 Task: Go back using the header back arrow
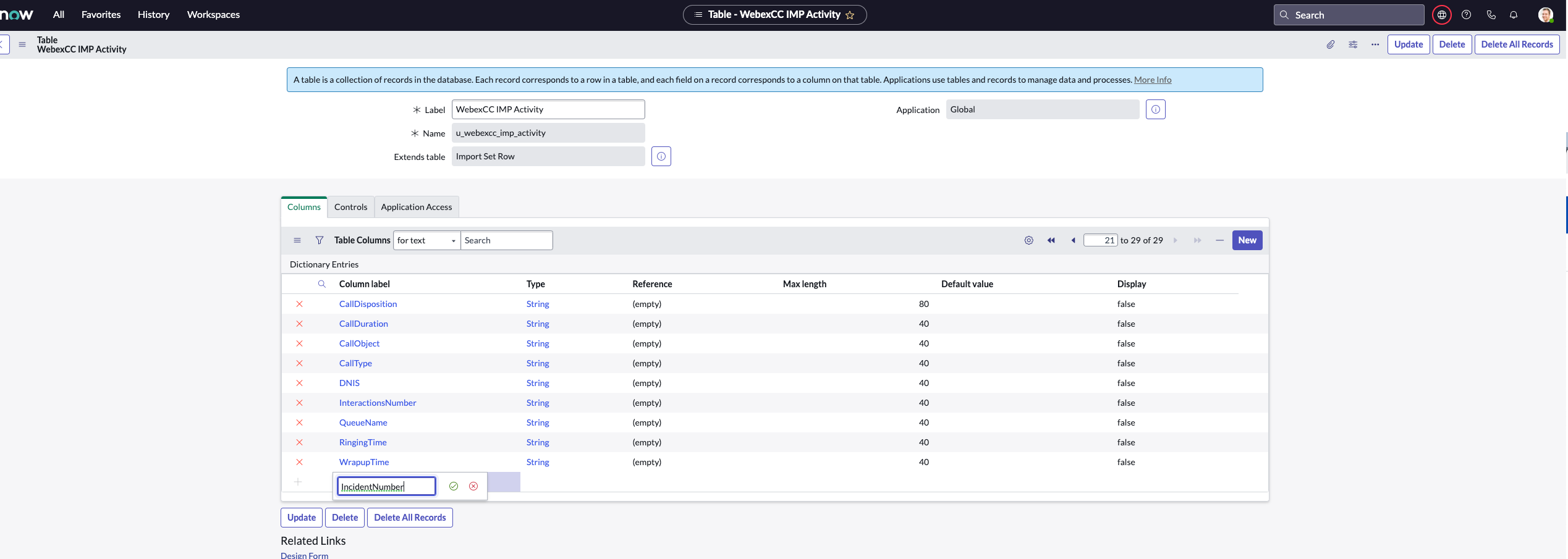(x=3, y=44)
